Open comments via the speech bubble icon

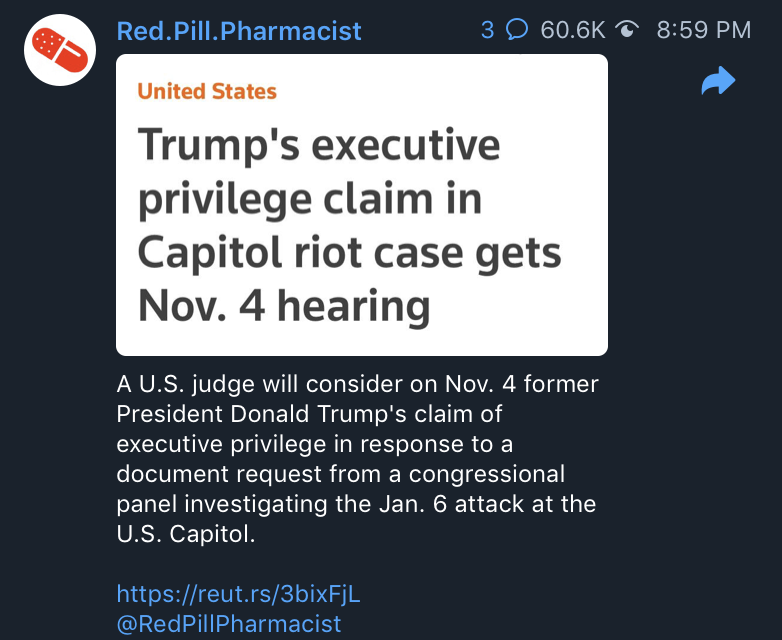coord(517,30)
